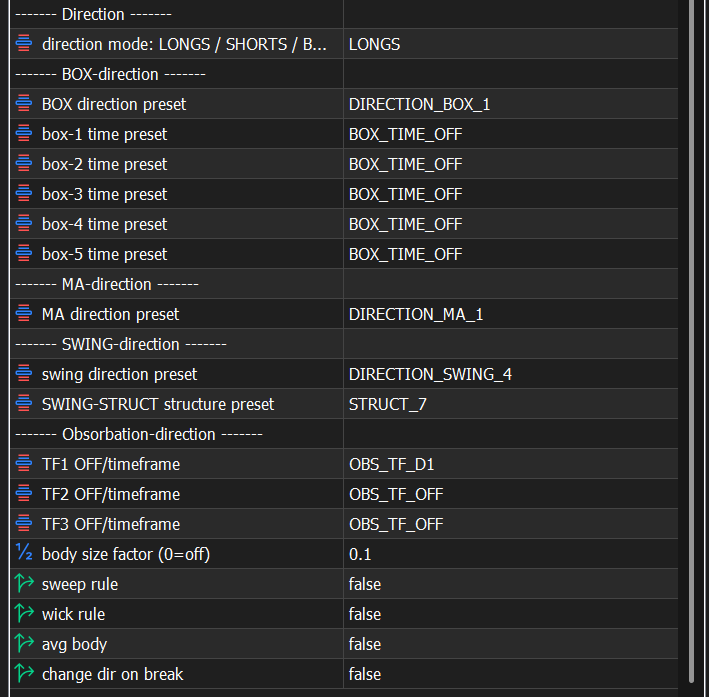Select the 'TF2 OFF/timeframe' label
This screenshot has width=709, height=697.
click(111, 494)
